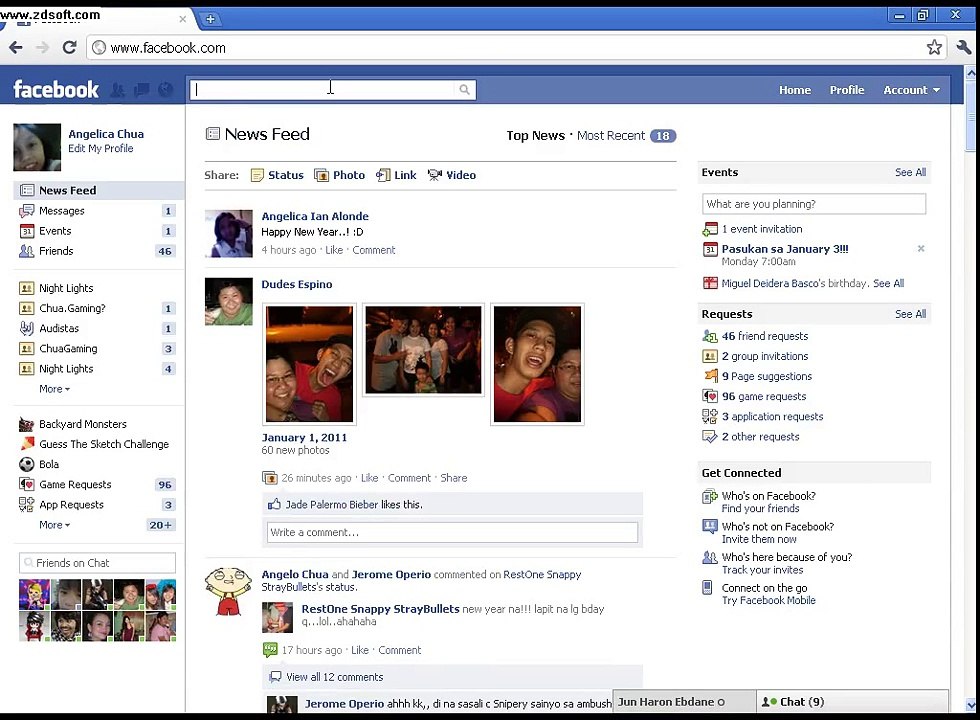The width and height of the screenshot is (980, 720).
Task: Open Account dropdown menu
Action: 911,90
